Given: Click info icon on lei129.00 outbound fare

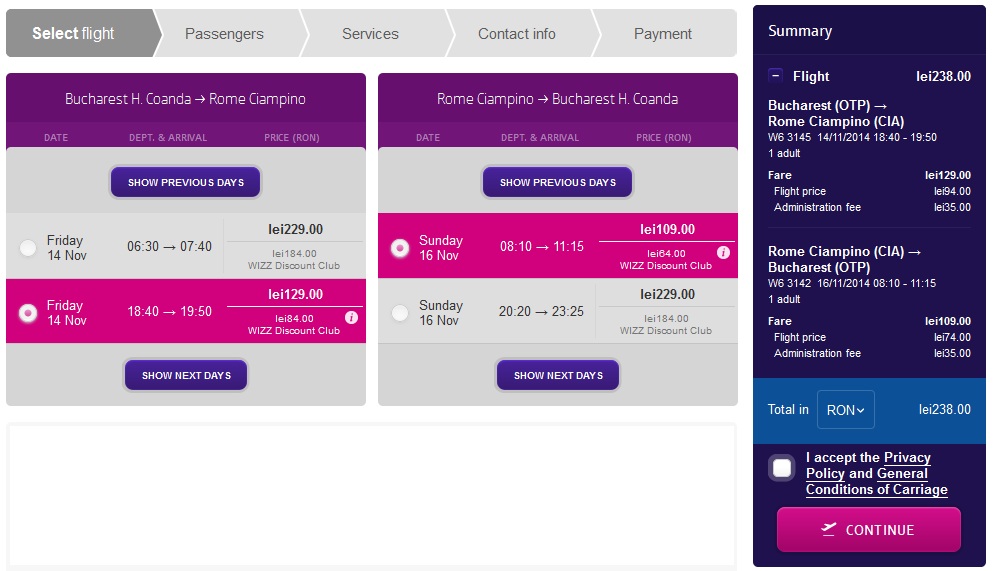Looking at the screenshot, I should (x=351, y=318).
